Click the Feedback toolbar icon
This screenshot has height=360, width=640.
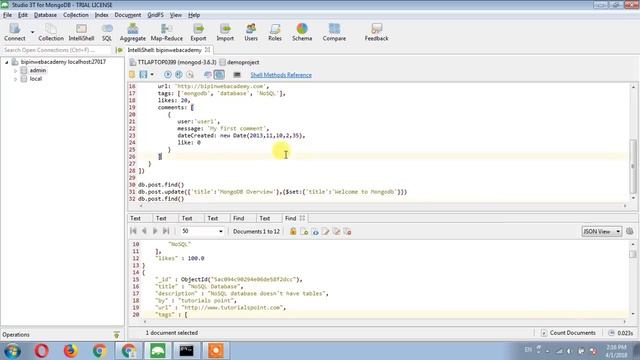tap(376, 32)
